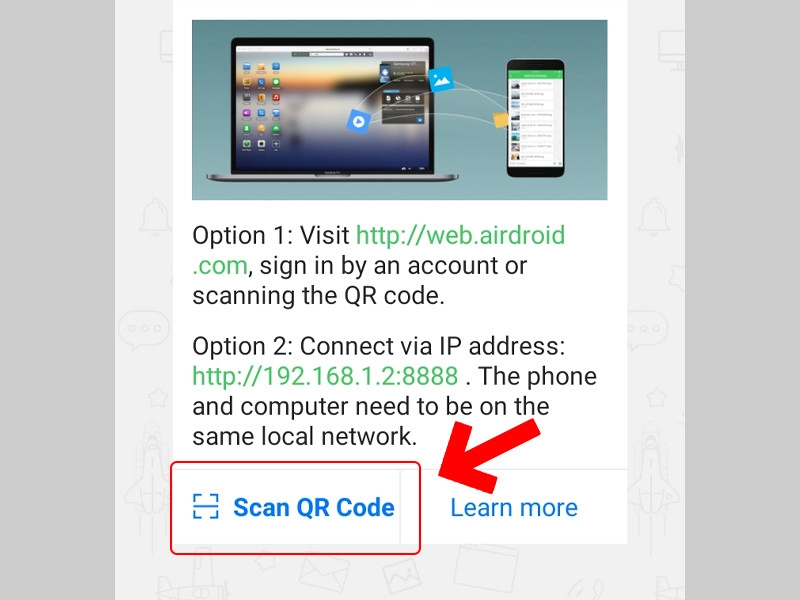Tap the envelope doodle at bottom background
This screenshot has width=800, height=600.
pos(324,574)
